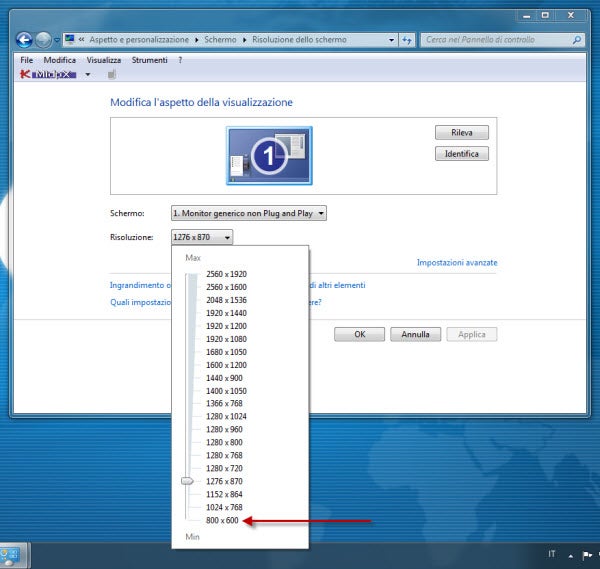Select 1680 x 1050 resolution
The image size is (600, 569).
pos(226,352)
